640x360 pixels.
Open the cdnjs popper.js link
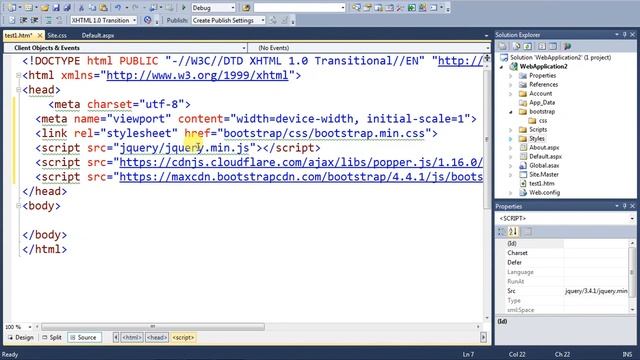coord(301,162)
